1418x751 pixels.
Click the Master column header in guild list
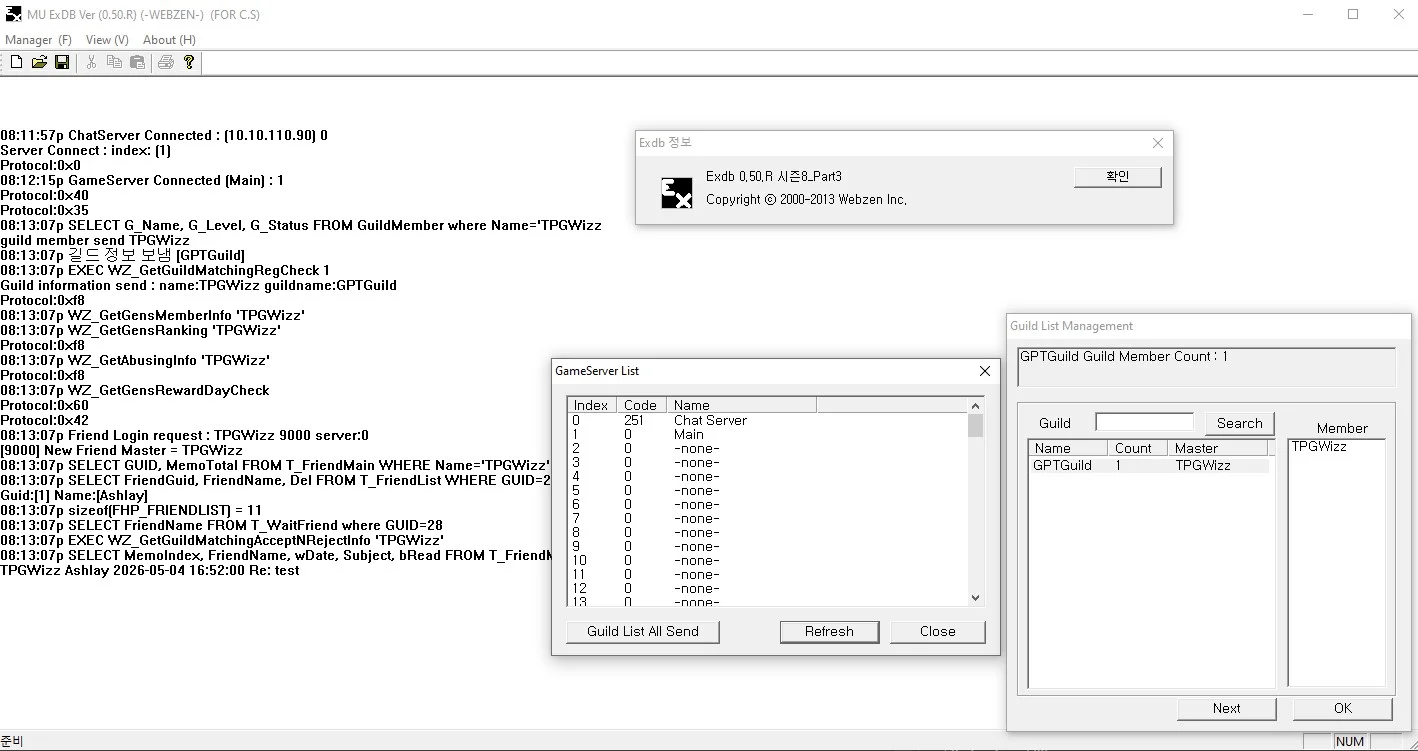1218,448
